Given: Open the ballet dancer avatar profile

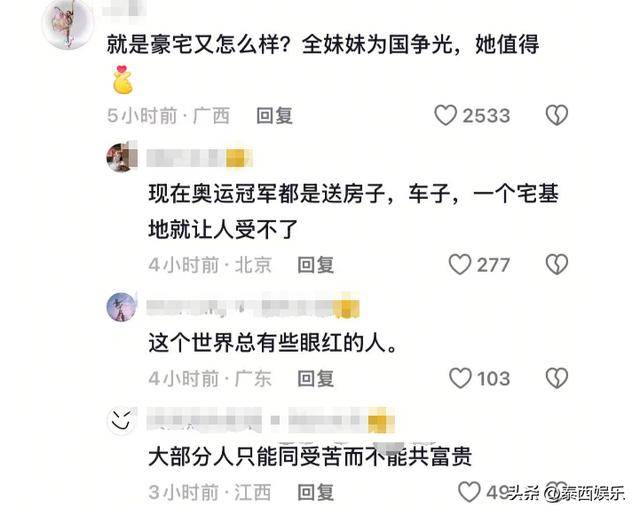Looking at the screenshot, I should coord(68,24).
